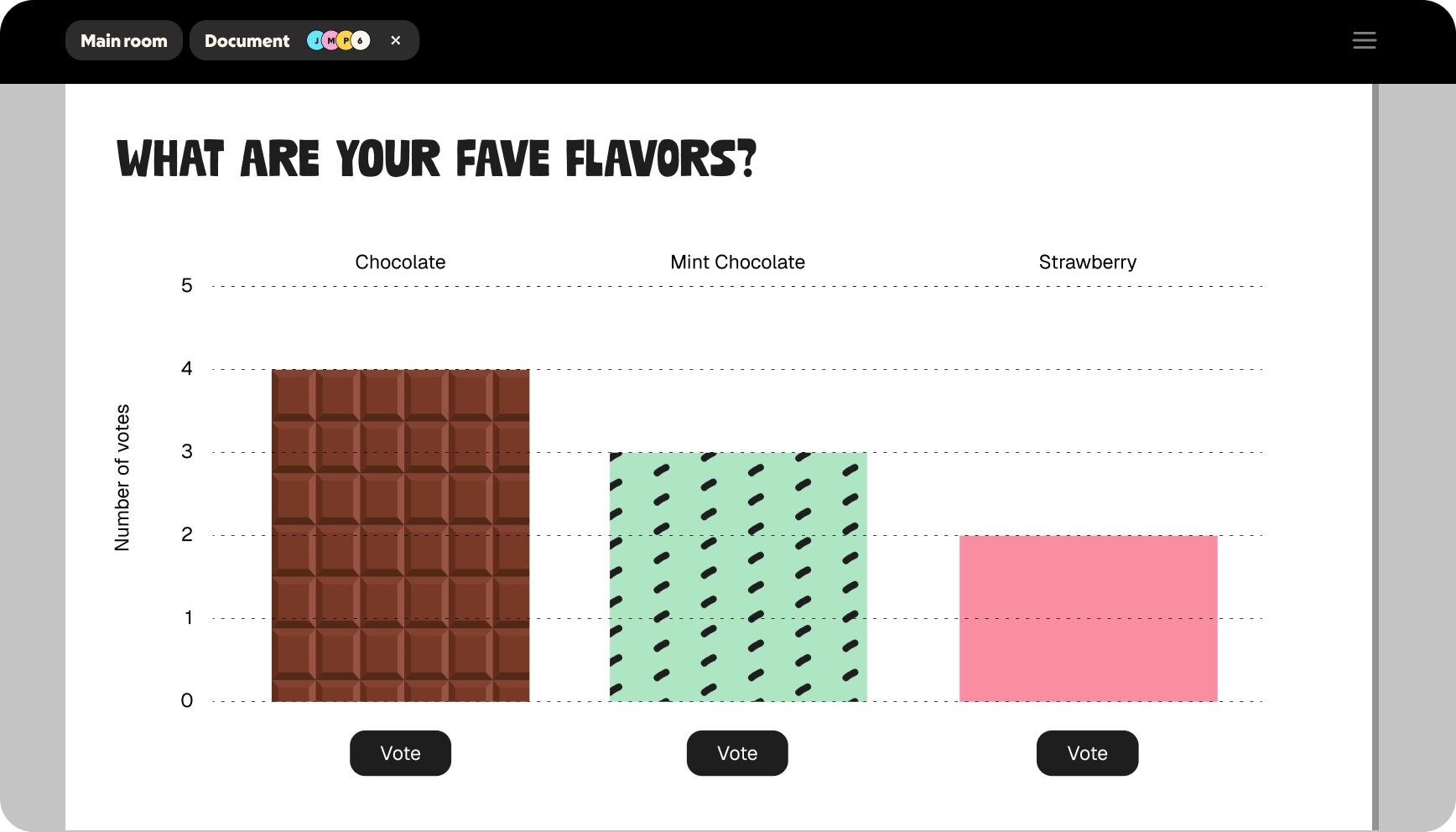Image resolution: width=1456 pixels, height=832 pixels.
Task: Click the Mint Chocolate column label
Action: click(x=737, y=262)
